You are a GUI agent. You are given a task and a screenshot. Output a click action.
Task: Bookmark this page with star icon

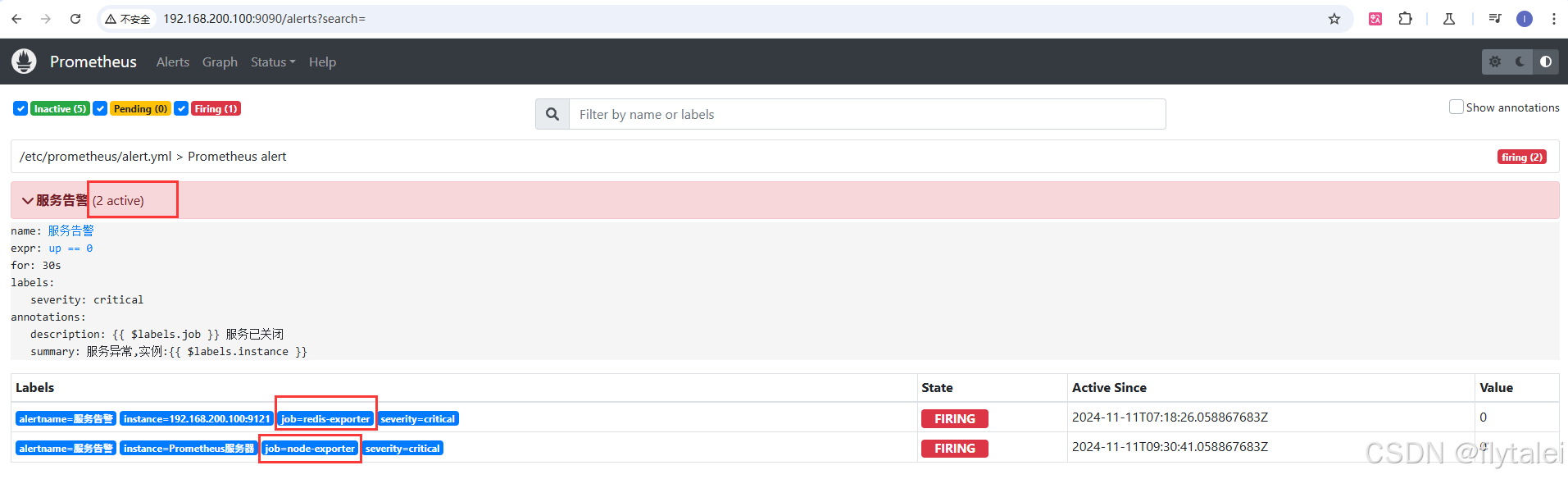tap(1334, 19)
